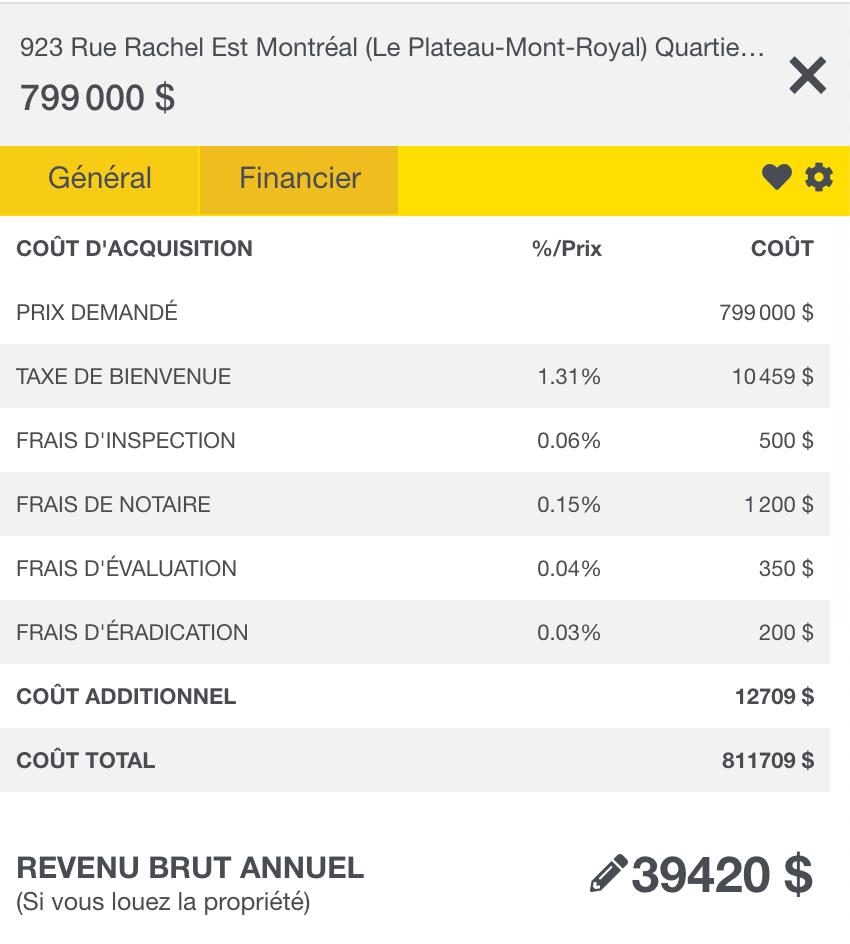Select the Taxe de bienvenue cost 10 459 $

tap(771, 377)
